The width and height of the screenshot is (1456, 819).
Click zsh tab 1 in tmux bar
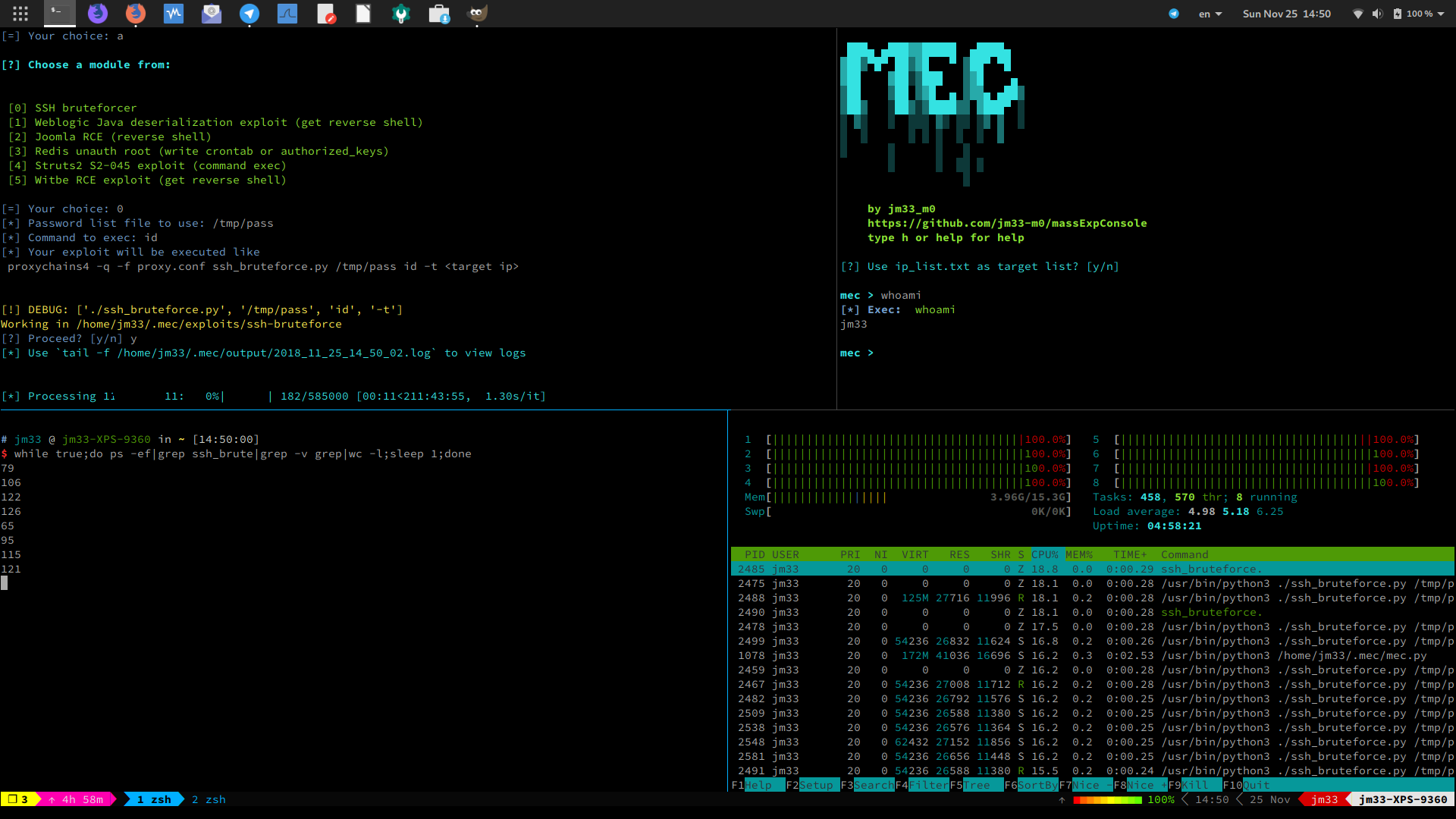coord(153,798)
